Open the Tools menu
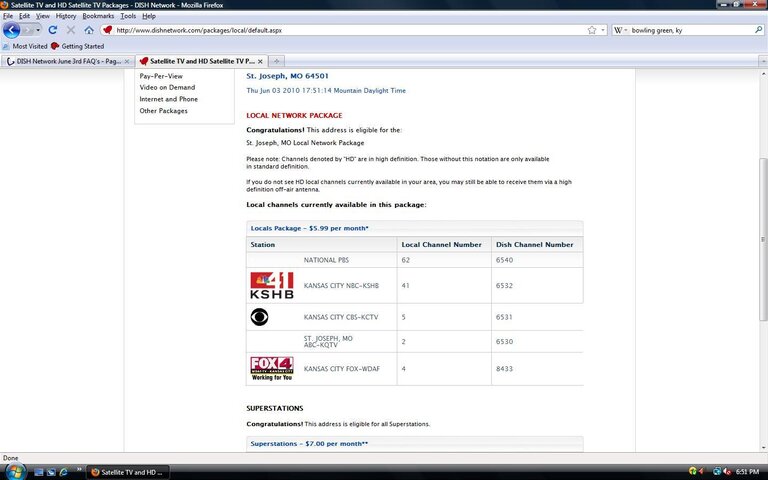 pos(128,16)
